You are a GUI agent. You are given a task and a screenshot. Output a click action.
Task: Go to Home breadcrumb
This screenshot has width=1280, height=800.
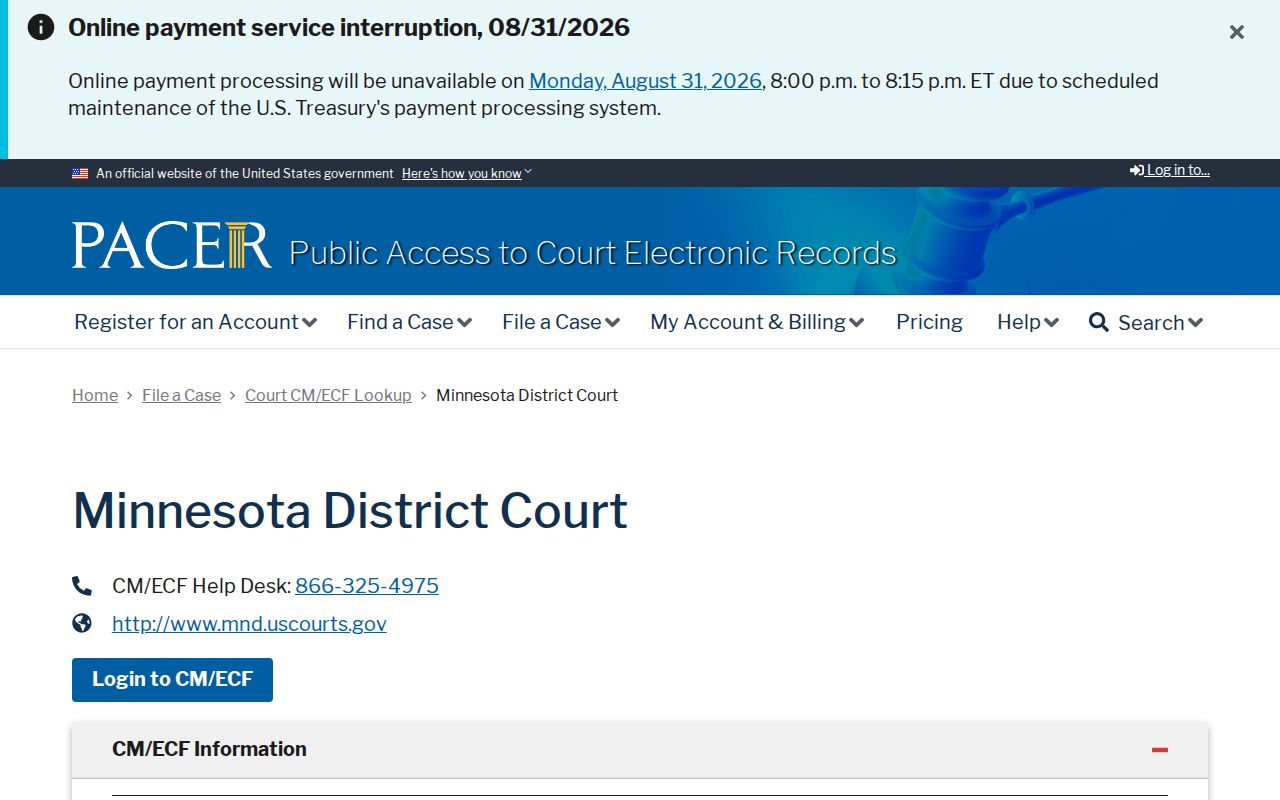(95, 395)
